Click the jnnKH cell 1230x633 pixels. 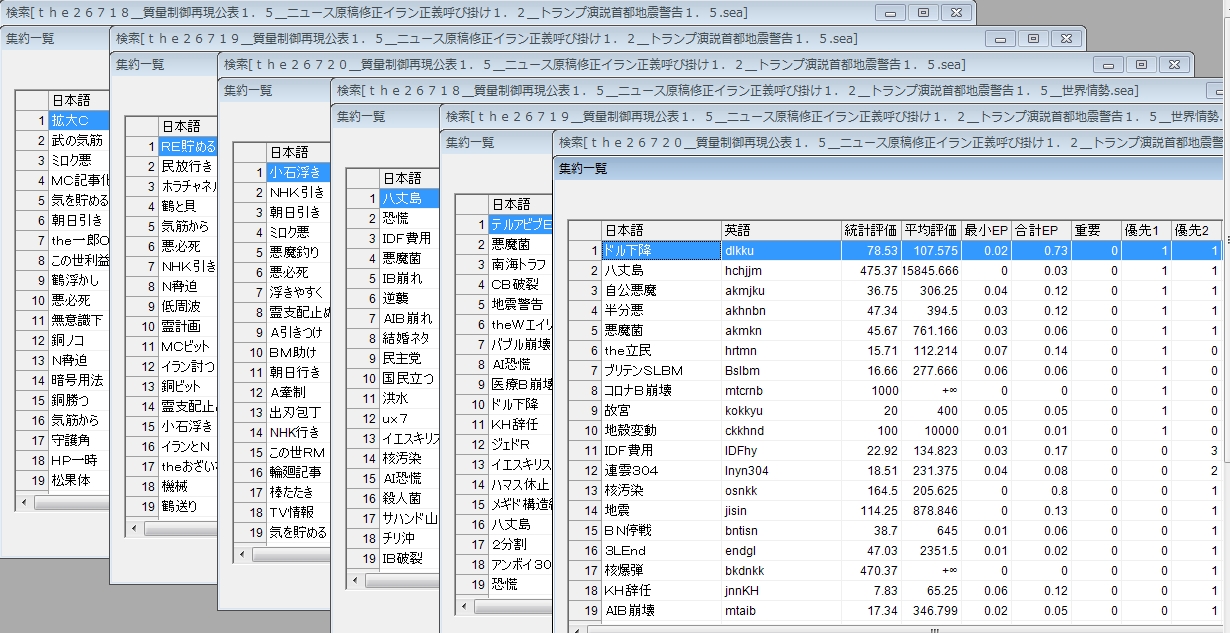[x=780, y=590]
